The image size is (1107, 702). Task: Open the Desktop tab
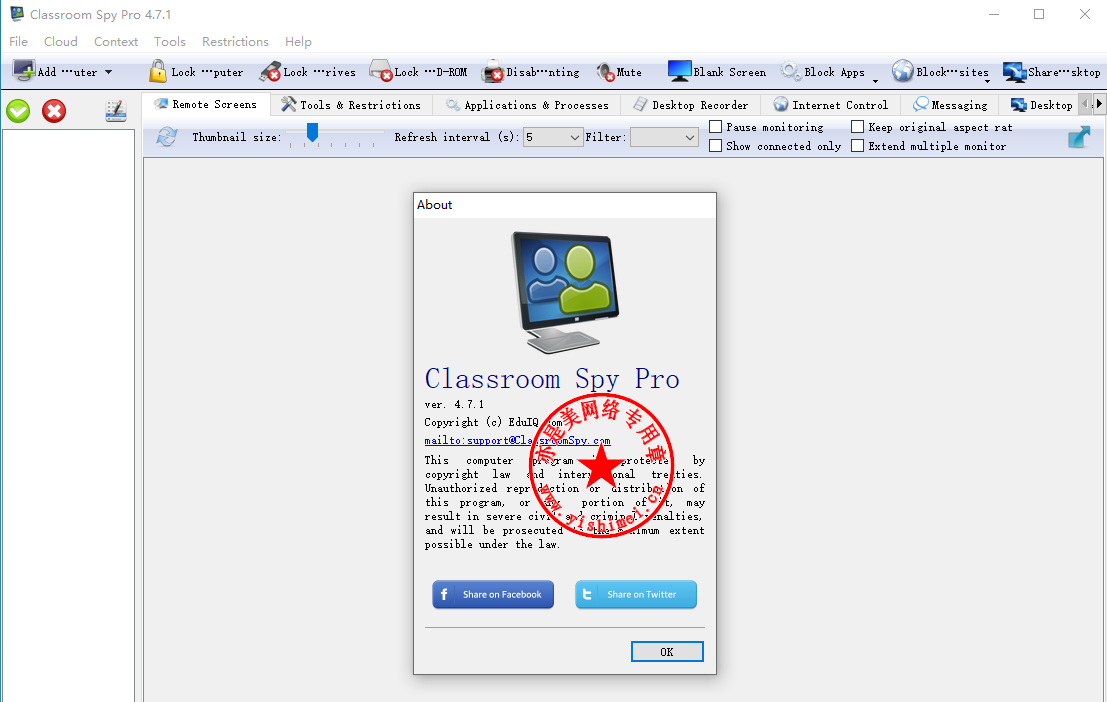point(1041,105)
